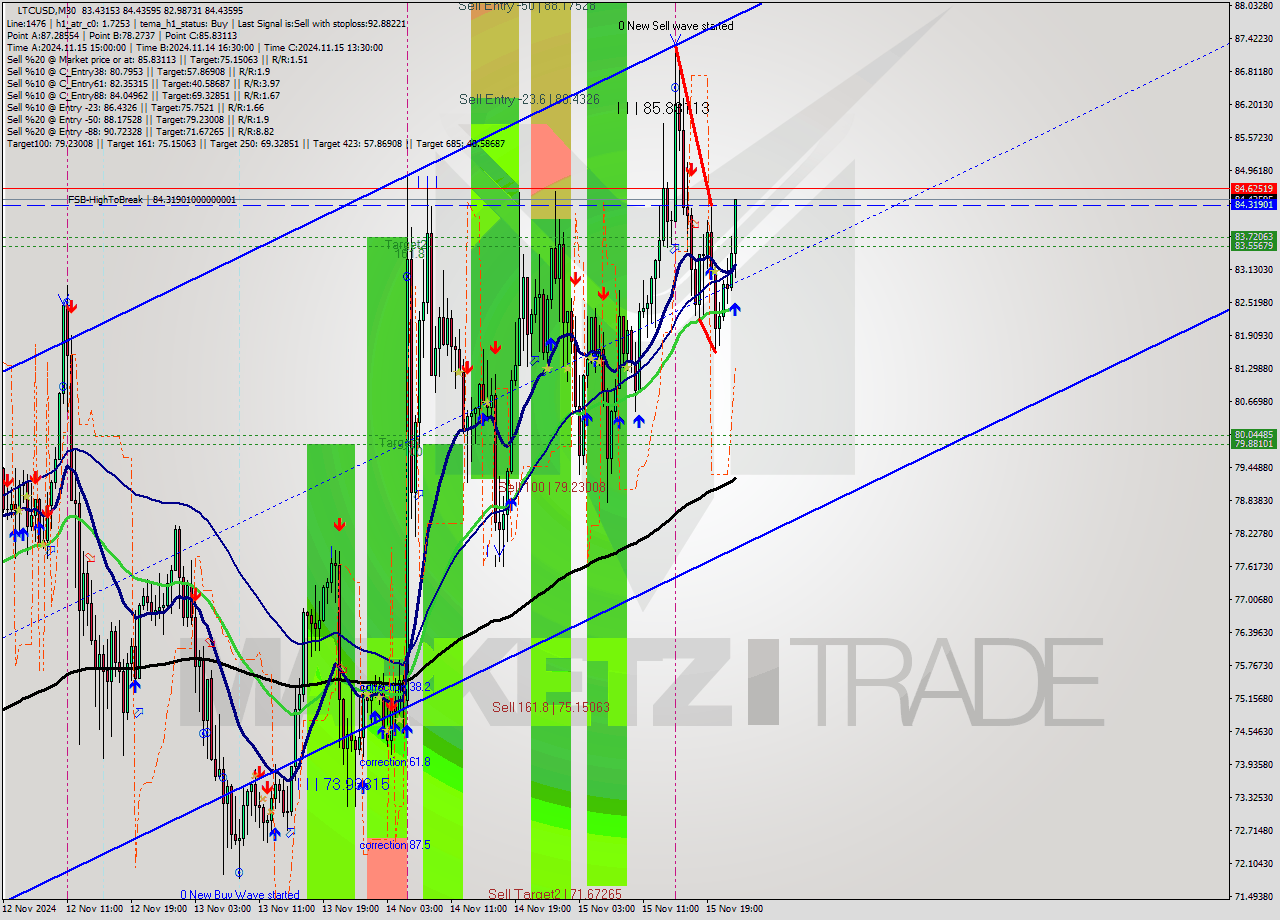This screenshot has height=920, width=1280.
Task: Click the green 79.88101 price tag
Action: pyautogui.click(x=1253, y=443)
